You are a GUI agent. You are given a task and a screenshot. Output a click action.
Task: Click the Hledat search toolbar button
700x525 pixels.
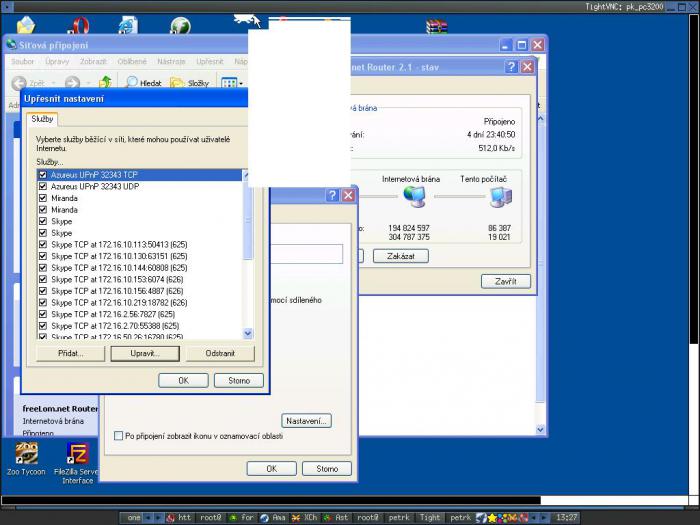tap(143, 83)
